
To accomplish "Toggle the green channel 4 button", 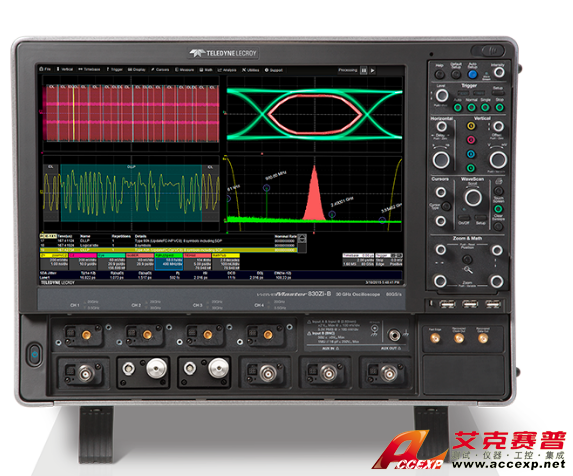I will point(471,168).
